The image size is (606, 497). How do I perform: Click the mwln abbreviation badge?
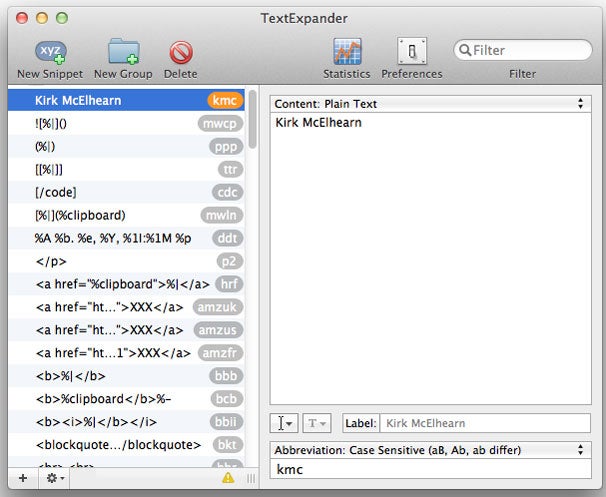221,215
